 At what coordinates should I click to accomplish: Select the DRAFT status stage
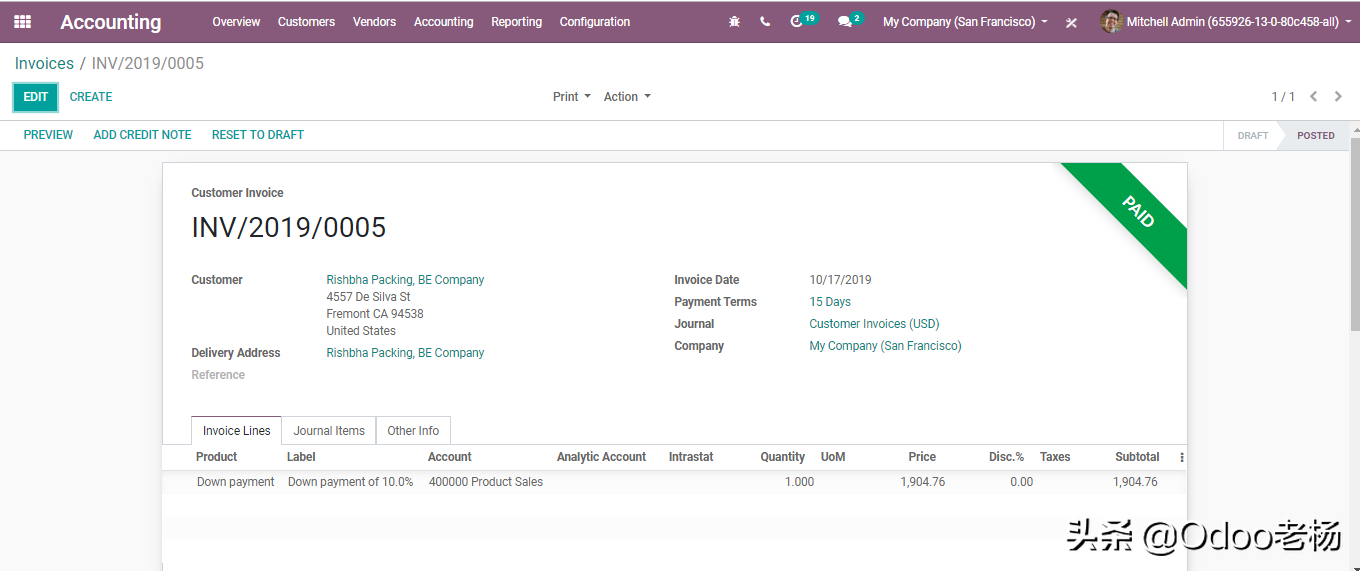1252,136
